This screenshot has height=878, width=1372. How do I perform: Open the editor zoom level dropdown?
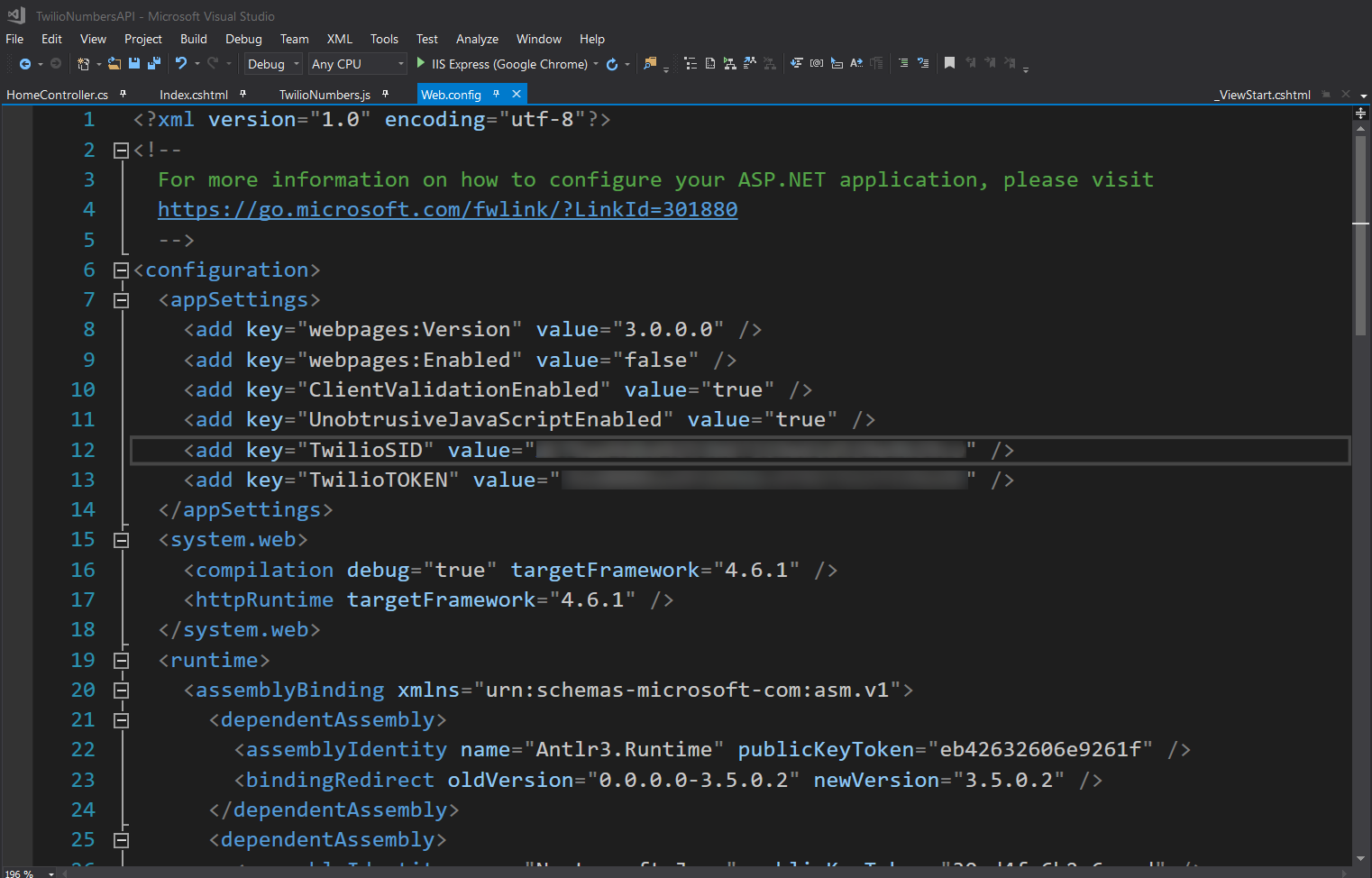[x=51, y=873]
